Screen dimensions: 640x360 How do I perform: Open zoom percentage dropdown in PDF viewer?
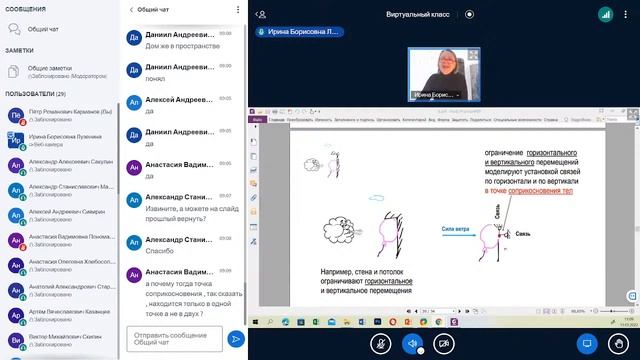[x=591, y=311]
